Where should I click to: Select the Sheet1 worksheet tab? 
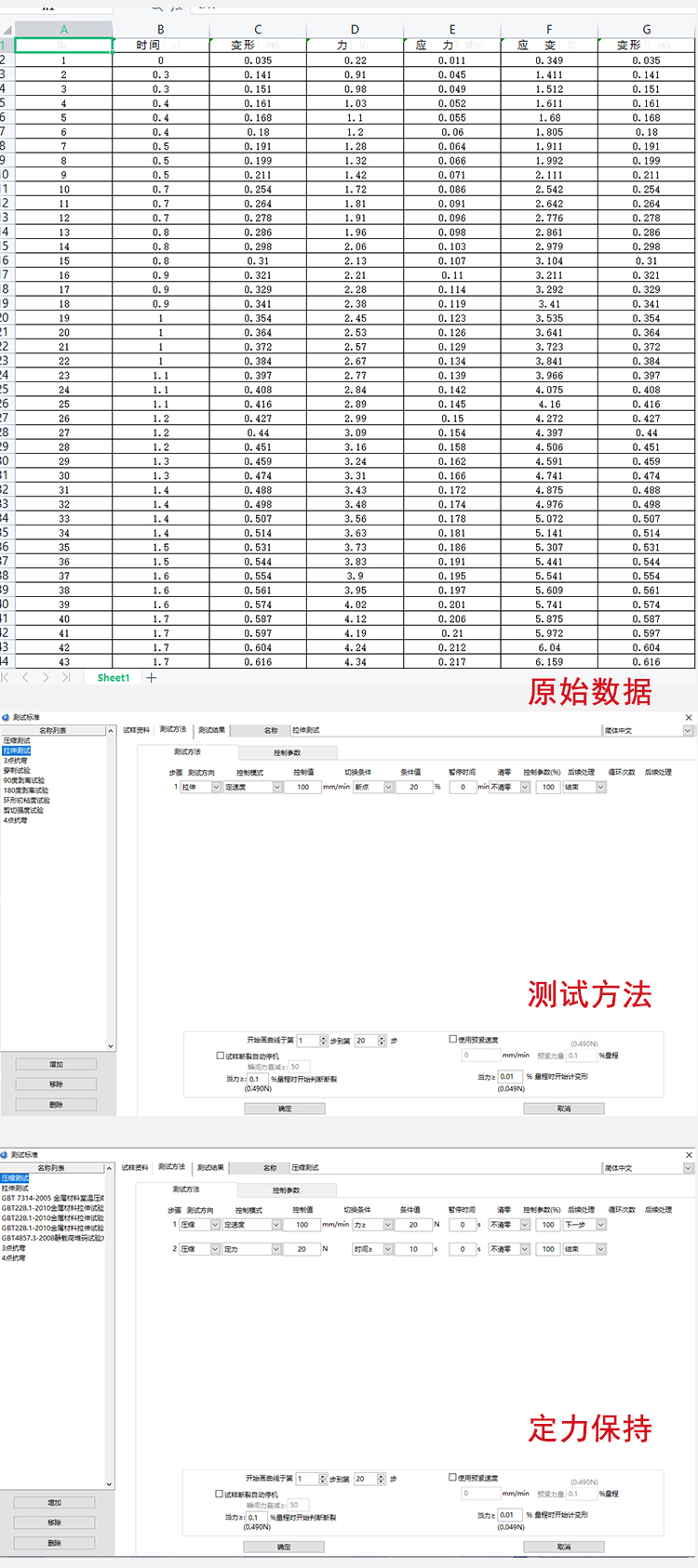click(x=114, y=678)
